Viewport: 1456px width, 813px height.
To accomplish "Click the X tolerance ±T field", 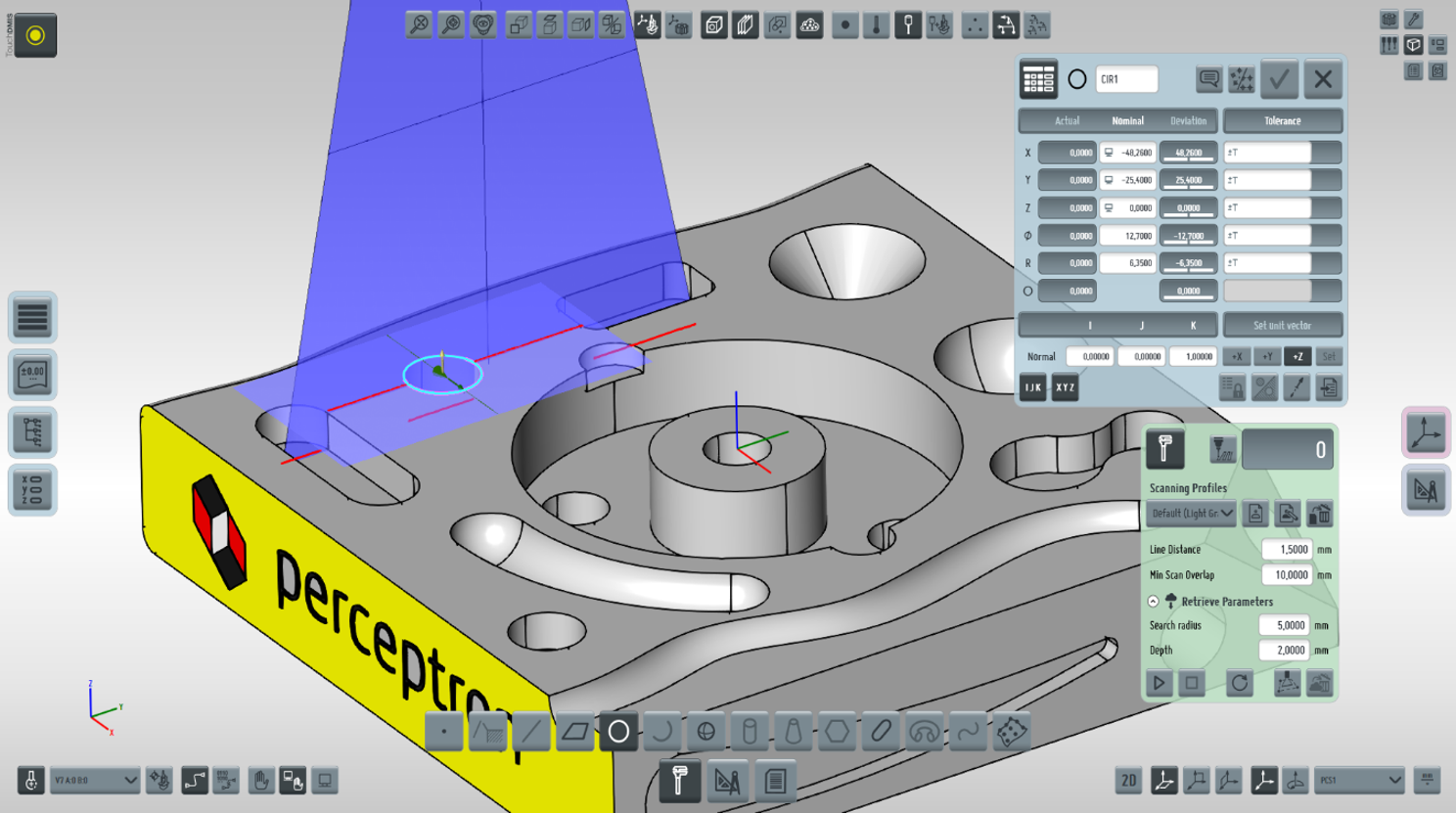I will point(1267,153).
